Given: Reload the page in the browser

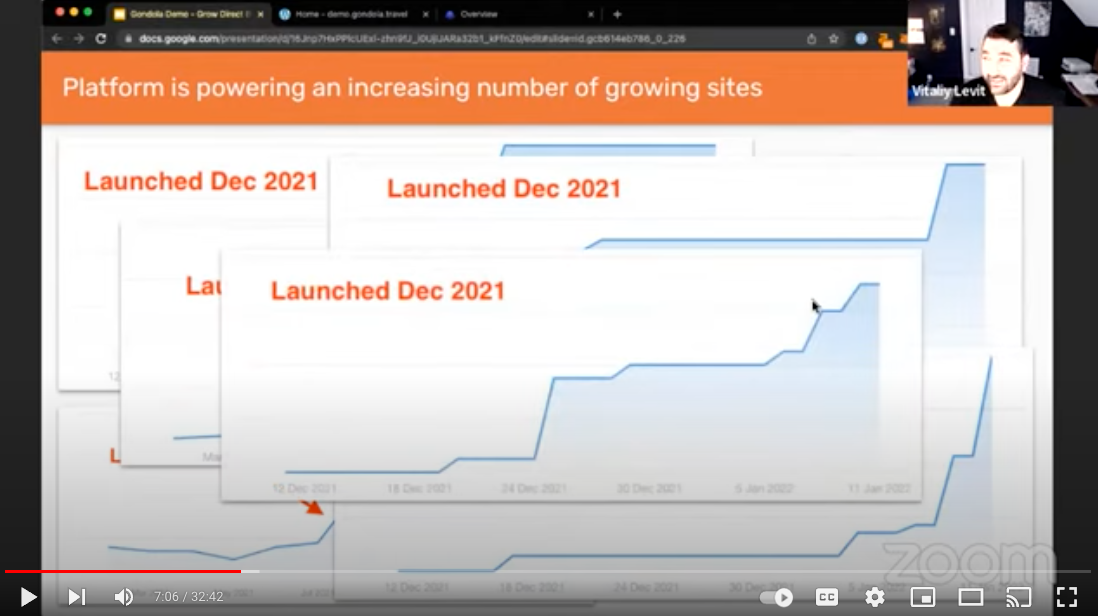Looking at the screenshot, I should tap(100, 38).
